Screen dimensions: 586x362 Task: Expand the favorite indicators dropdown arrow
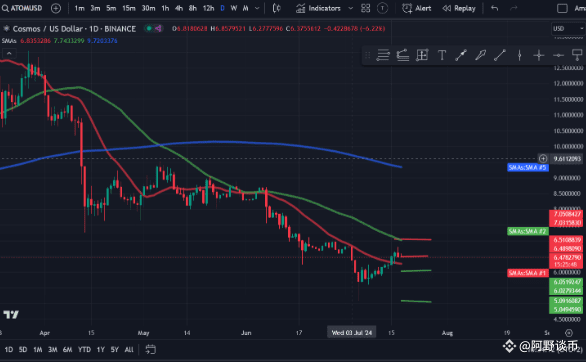coord(351,8)
